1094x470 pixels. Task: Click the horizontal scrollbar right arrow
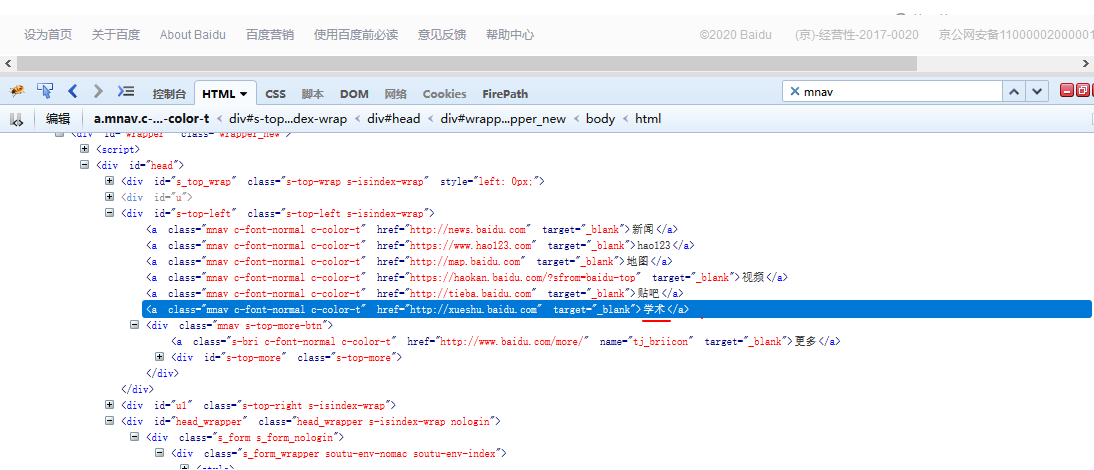(1086, 63)
